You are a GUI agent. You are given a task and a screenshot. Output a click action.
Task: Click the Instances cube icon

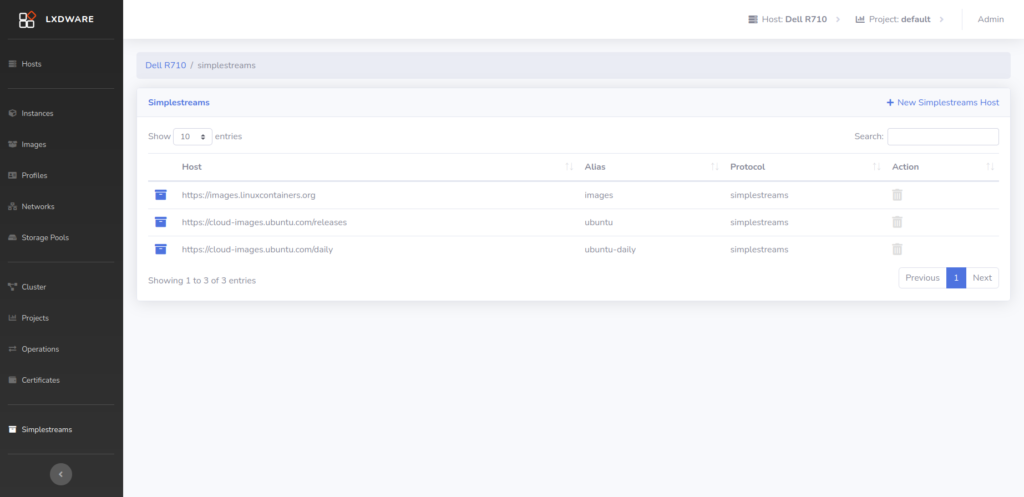click(12, 113)
